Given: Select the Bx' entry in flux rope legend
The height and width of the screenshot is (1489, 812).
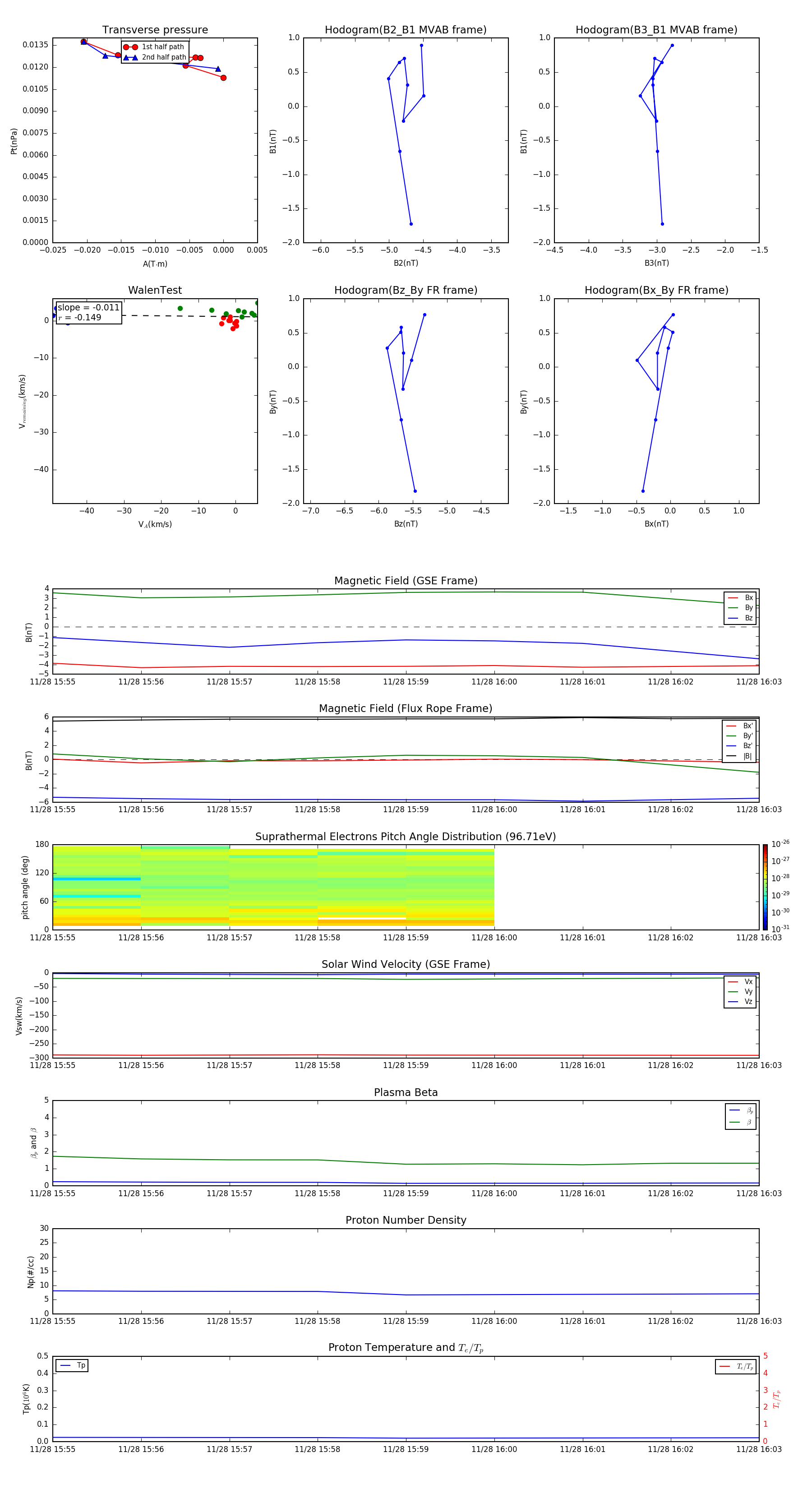Looking at the screenshot, I should [739, 726].
